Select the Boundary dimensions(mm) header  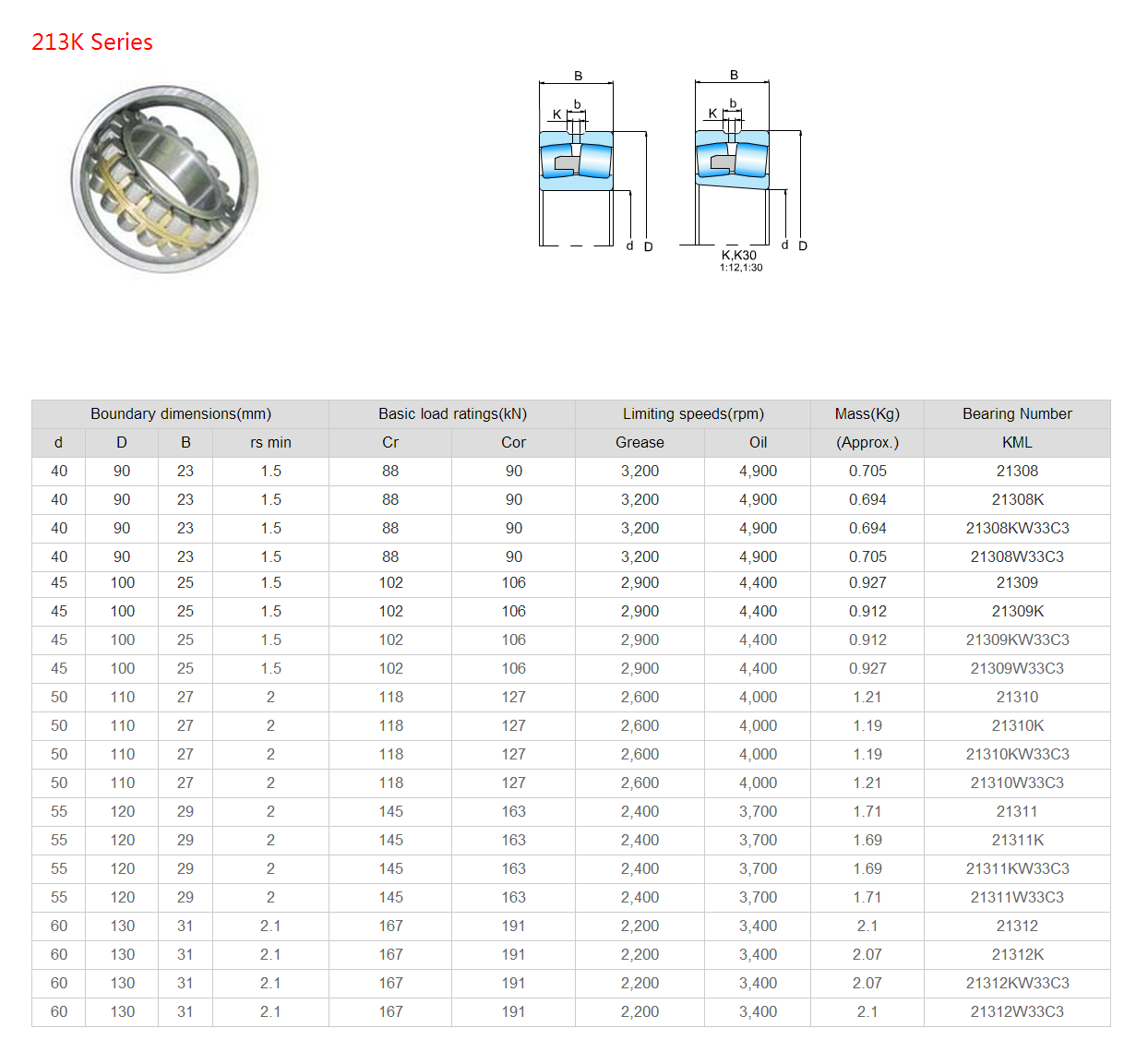[181, 414]
